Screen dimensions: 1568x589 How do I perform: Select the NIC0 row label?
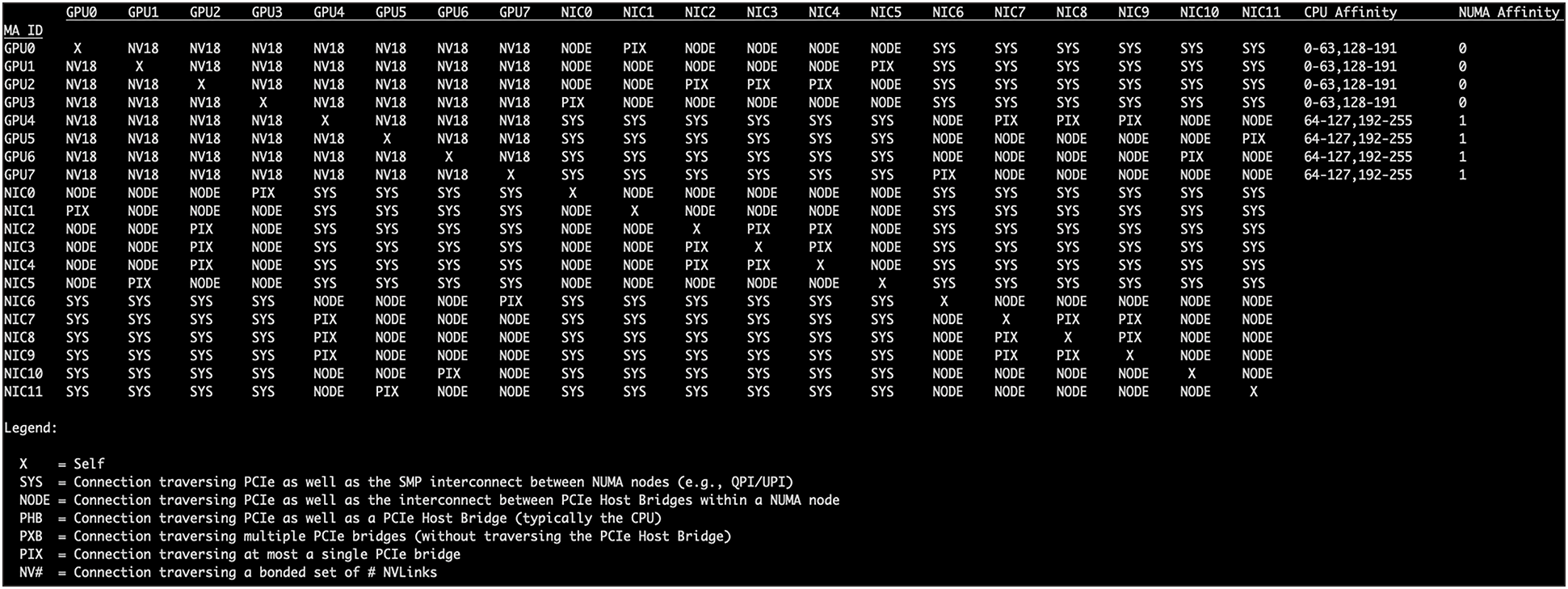[19, 192]
